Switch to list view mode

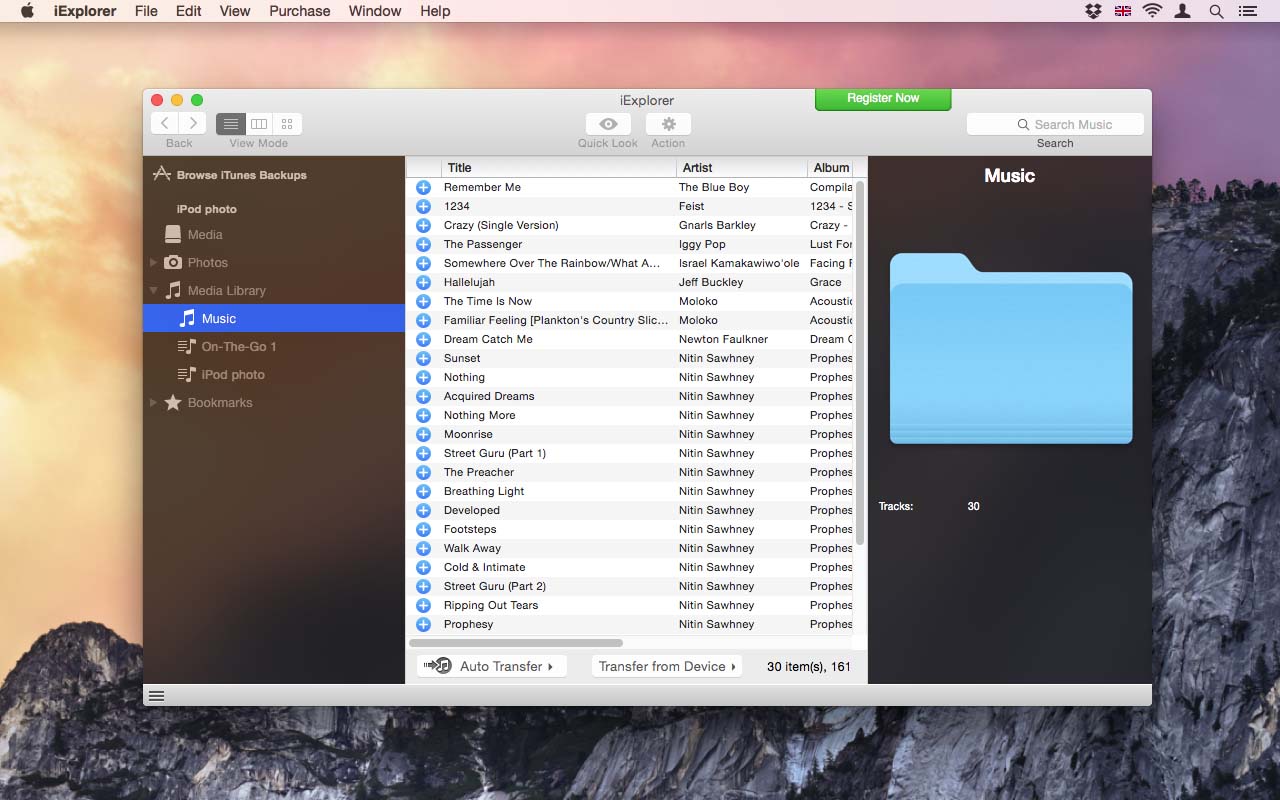pyautogui.click(x=231, y=124)
